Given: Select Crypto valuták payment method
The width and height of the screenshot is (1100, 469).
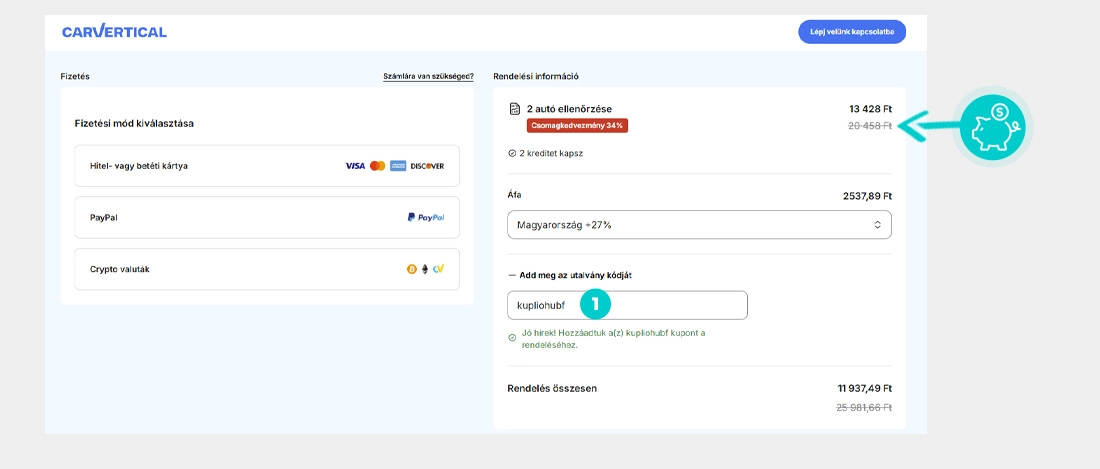Looking at the screenshot, I should tap(267, 269).
